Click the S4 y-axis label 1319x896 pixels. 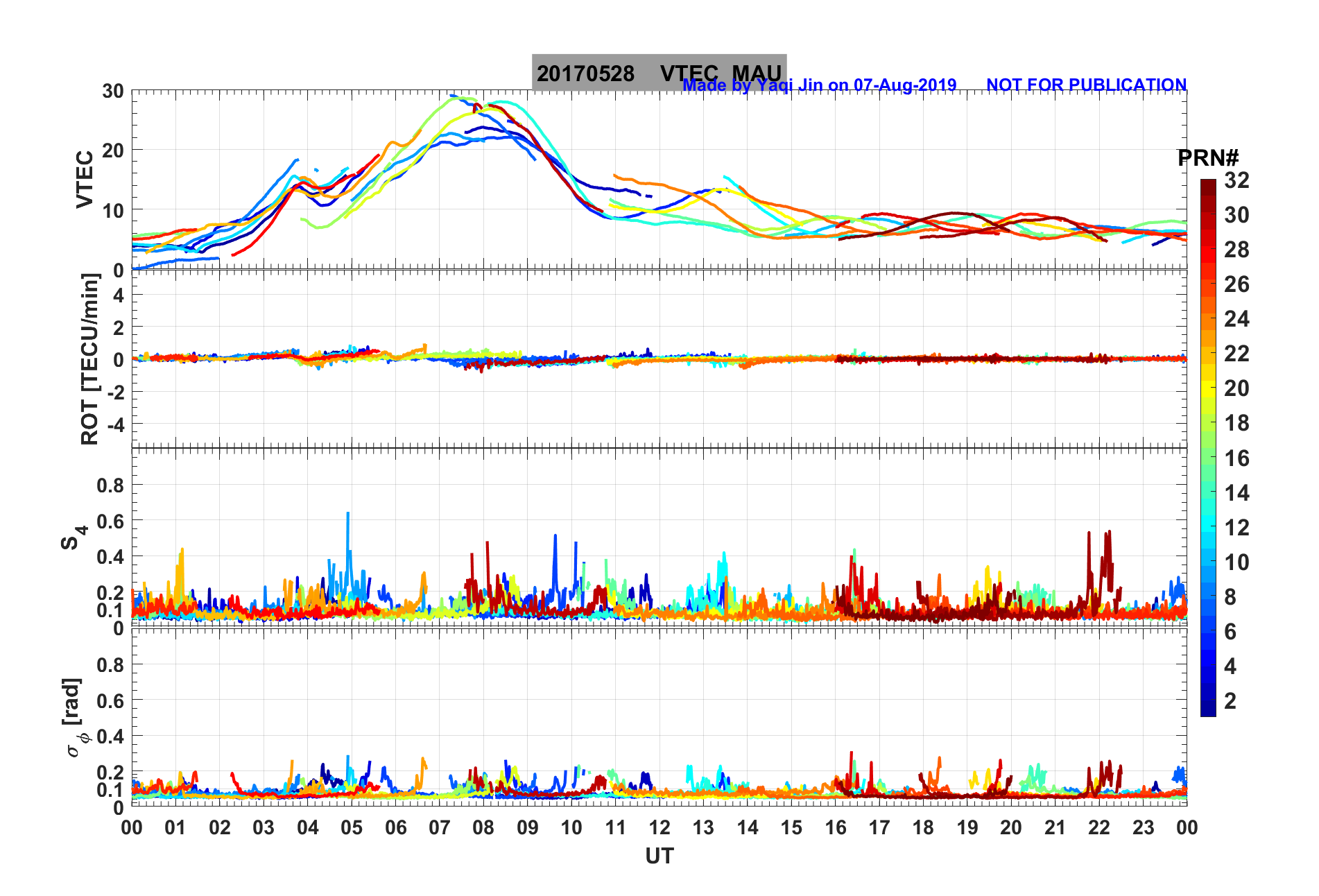(x=74, y=537)
